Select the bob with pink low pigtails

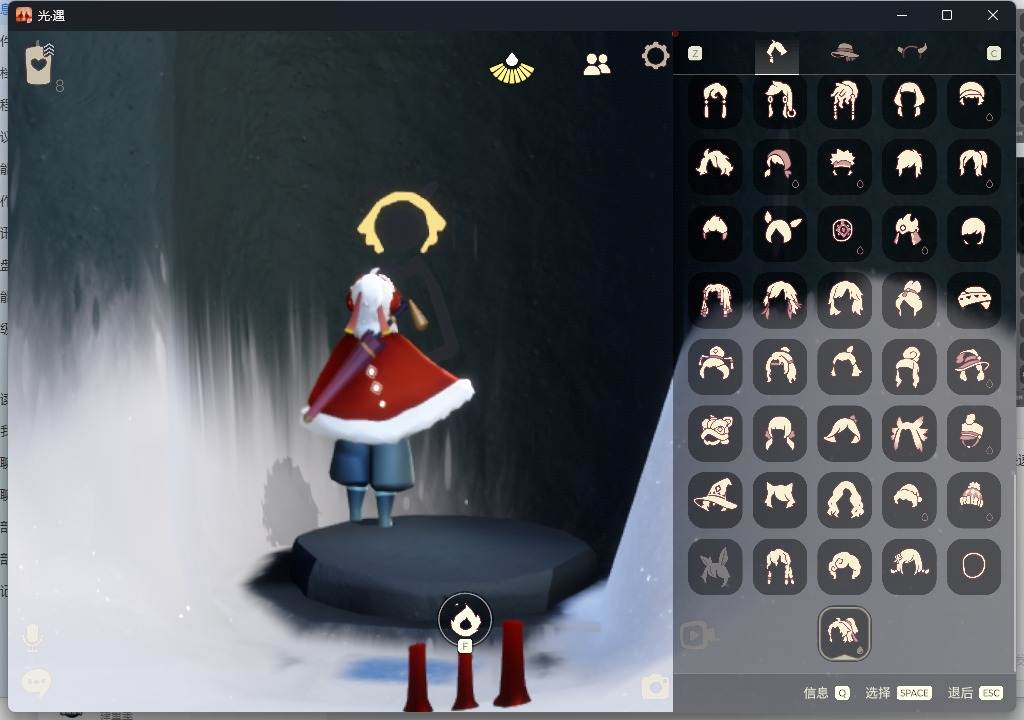tap(780, 433)
